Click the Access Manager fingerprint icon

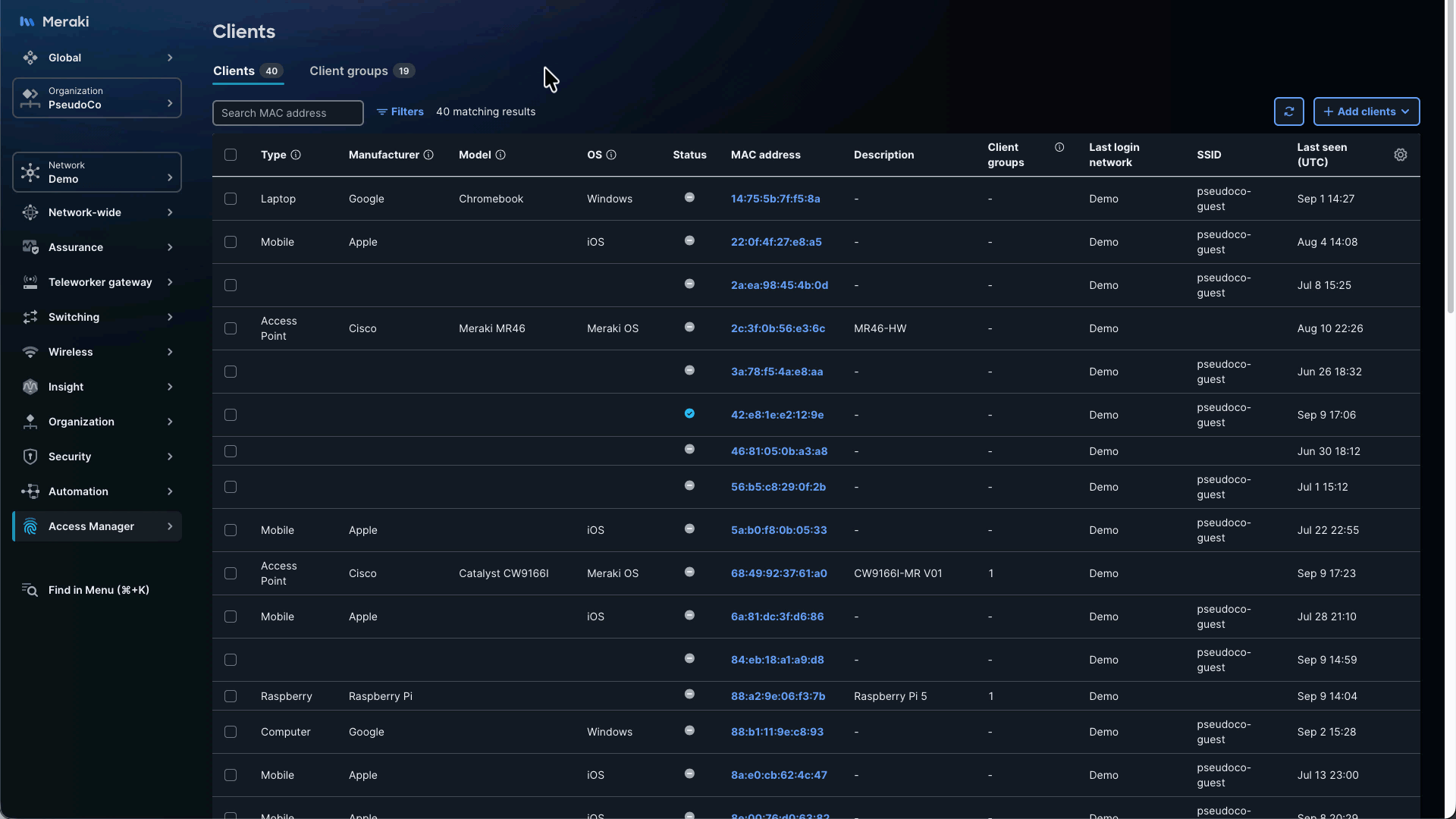[x=30, y=526]
